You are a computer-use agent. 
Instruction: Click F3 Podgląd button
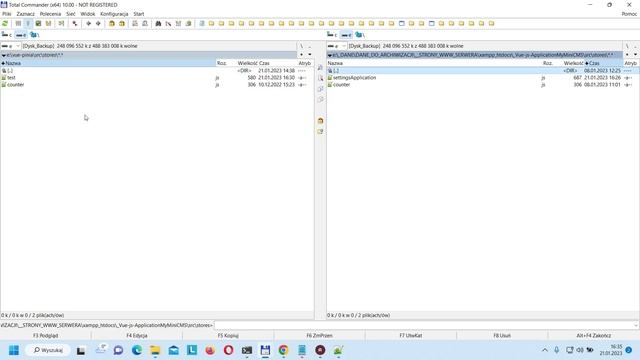(x=46, y=336)
